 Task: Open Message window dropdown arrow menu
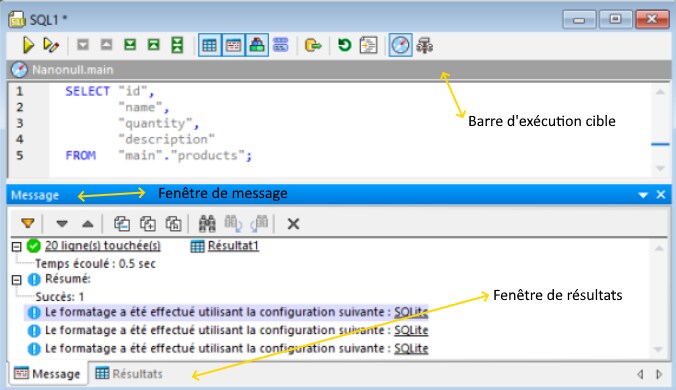point(643,195)
